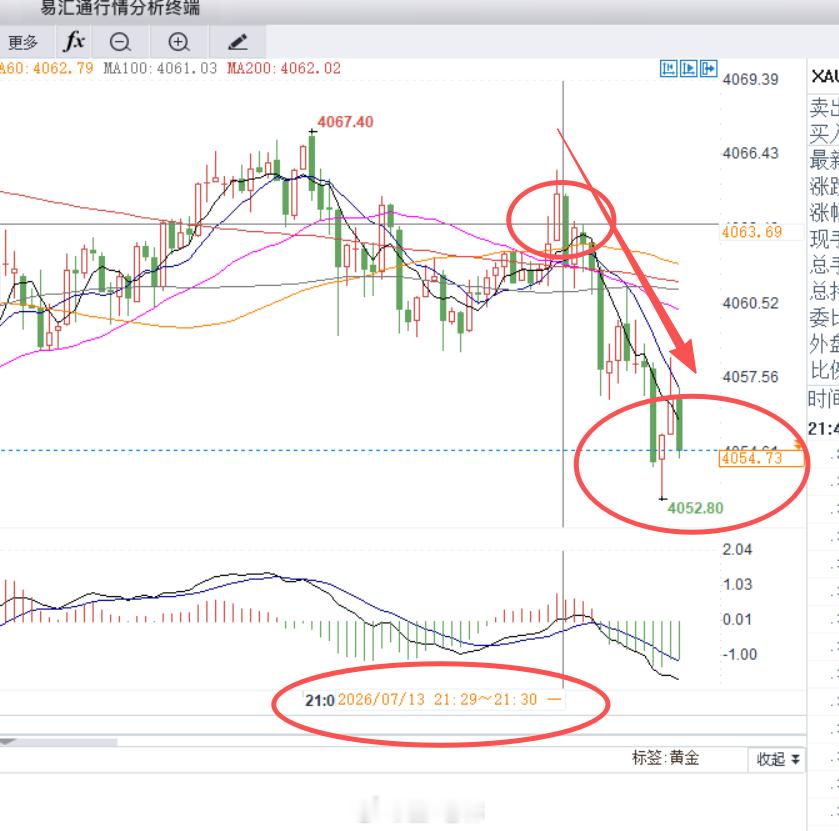The height and width of the screenshot is (831, 839).
Task: Click the 4063.69 crosshair price tag
Action: (x=752, y=232)
